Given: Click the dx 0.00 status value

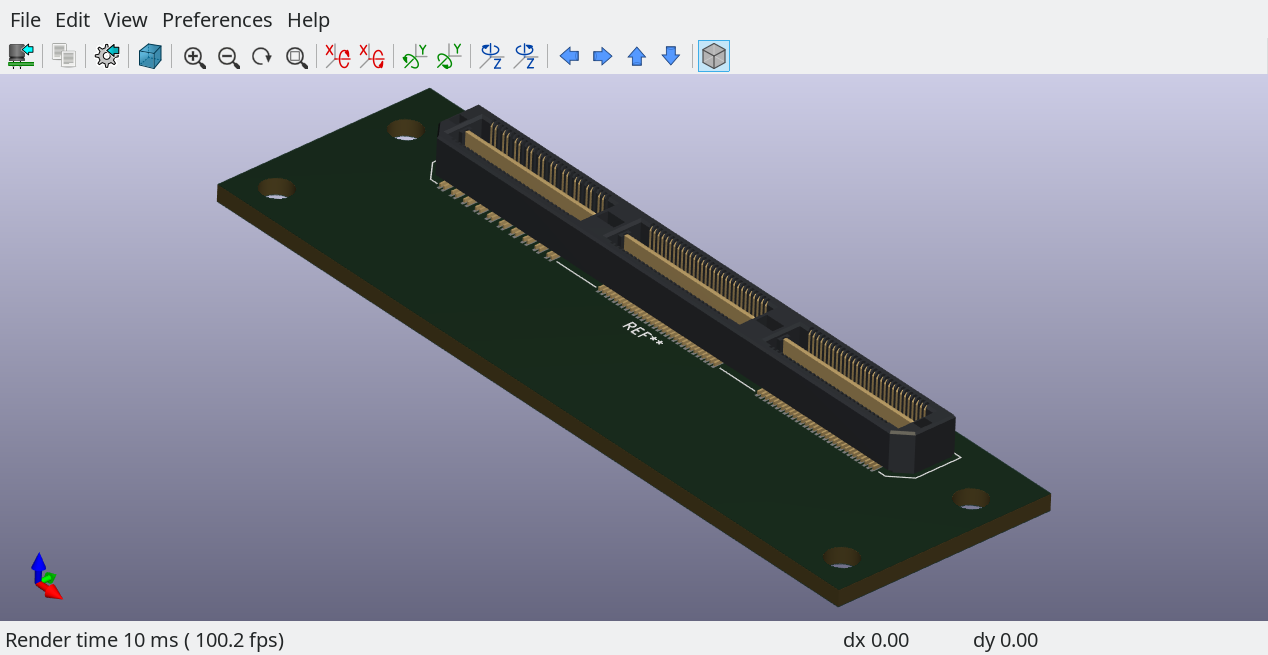Looking at the screenshot, I should (x=876, y=640).
